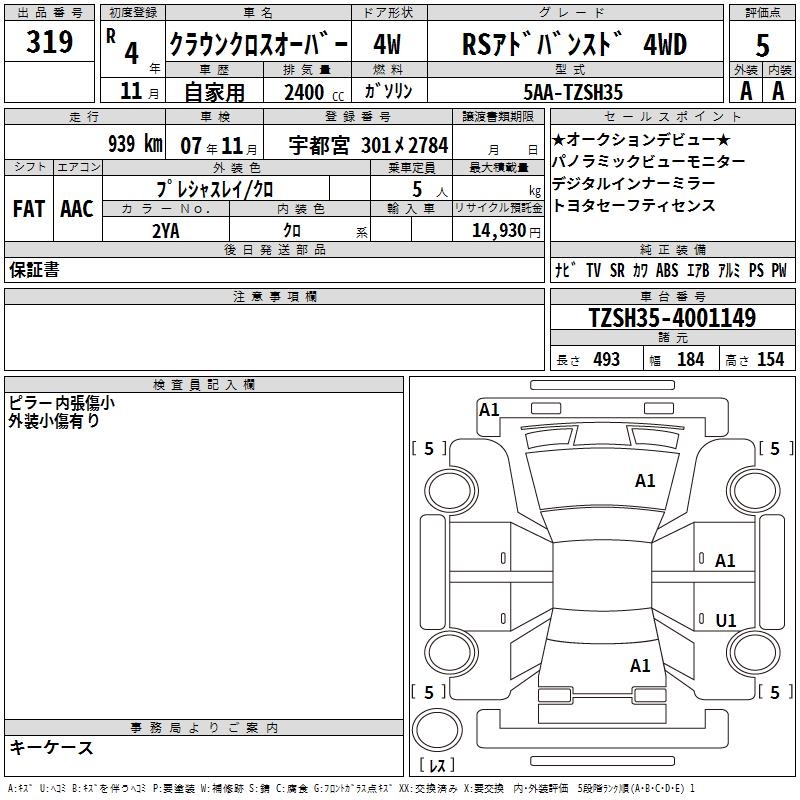
Task: Select the overall evaluation score 5
Action: coord(762,46)
